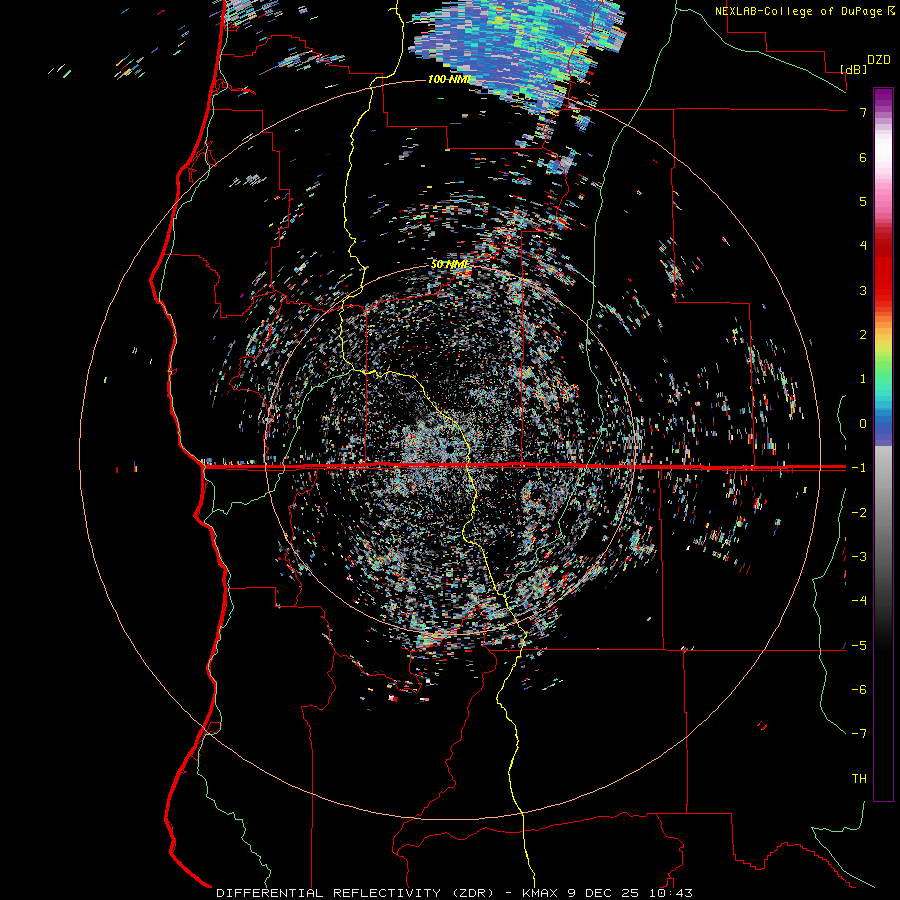Viewport: 900px width, 900px height.
Task: Click the -7 value on the scale
Action: (859, 734)
